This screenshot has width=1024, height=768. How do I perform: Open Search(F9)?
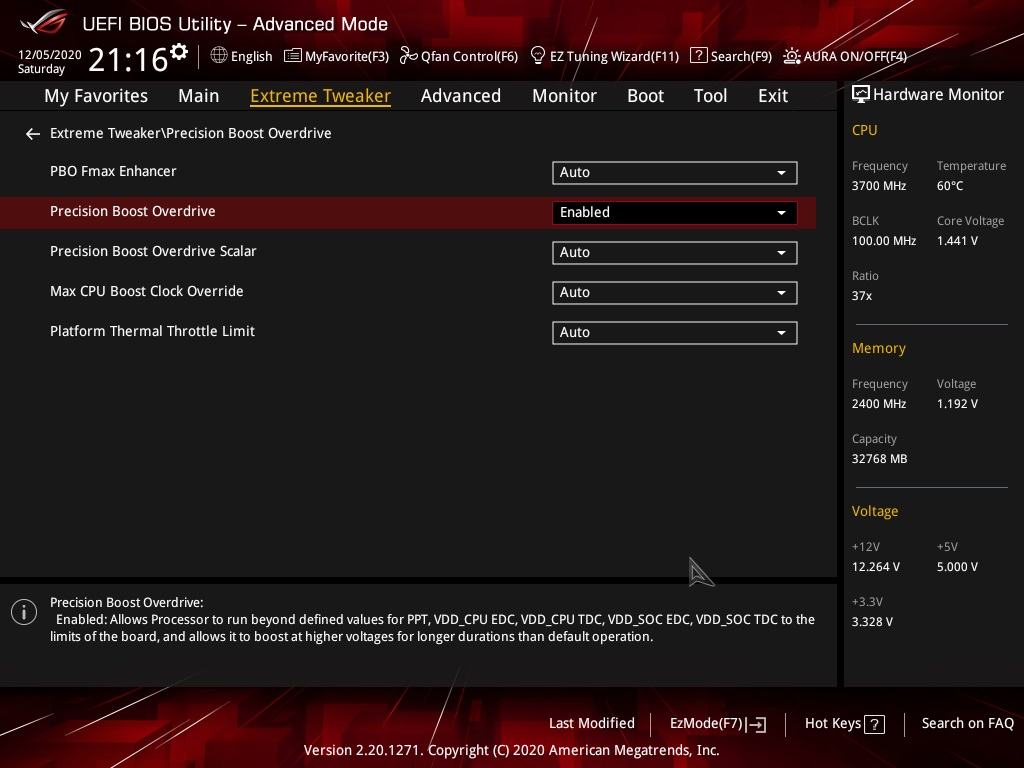click(x=731, y=56)
